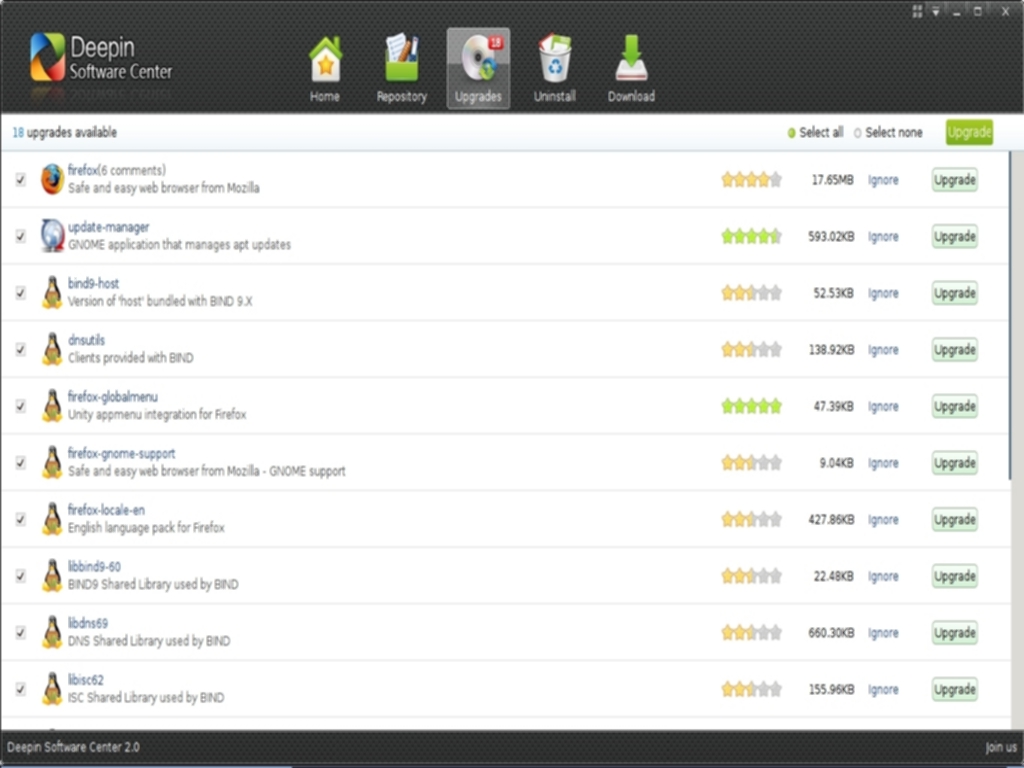Upgrade the firefox-globalmenu package
Viewport: 1024px width, 768px height.
pyautogui.click(x=954, y=407)
